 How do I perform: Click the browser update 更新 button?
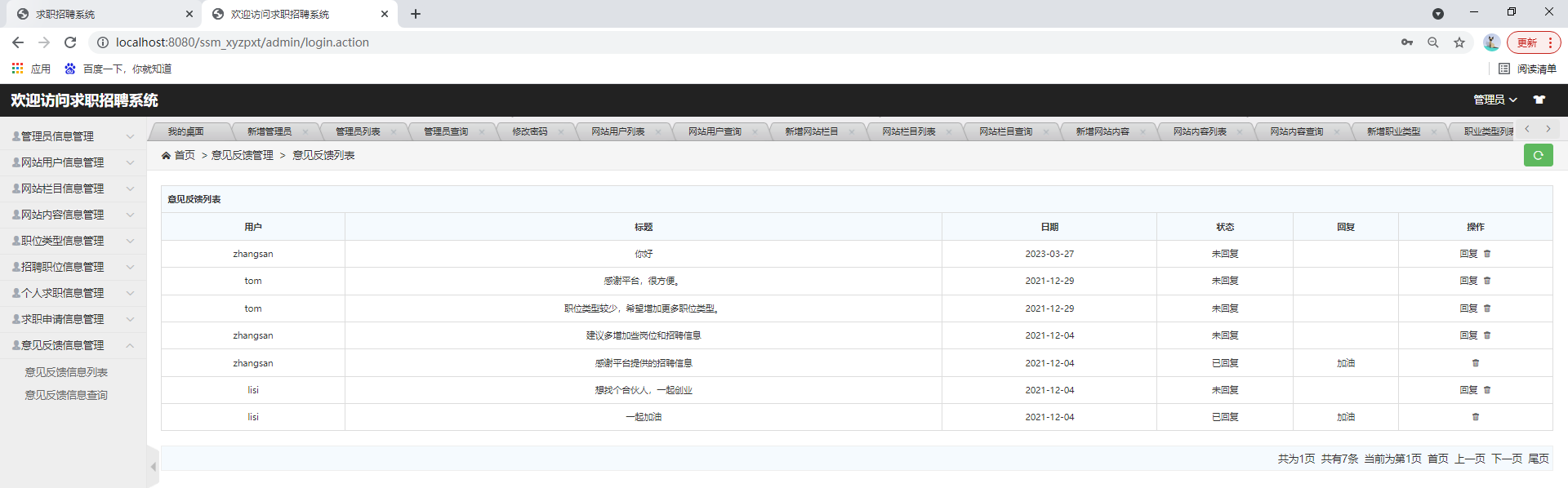click(x=1533, y=42)
